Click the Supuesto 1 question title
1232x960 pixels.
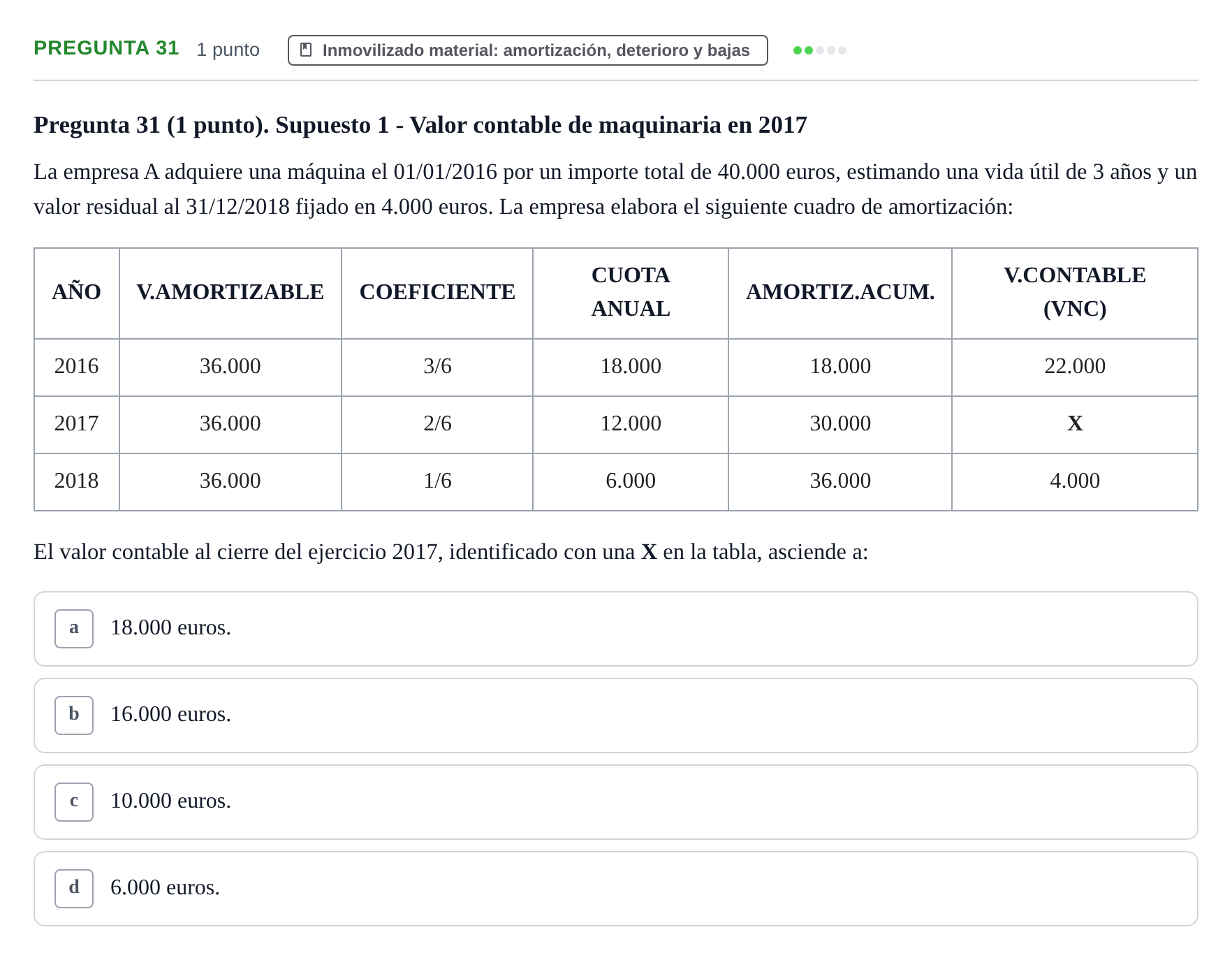point(420,126)
